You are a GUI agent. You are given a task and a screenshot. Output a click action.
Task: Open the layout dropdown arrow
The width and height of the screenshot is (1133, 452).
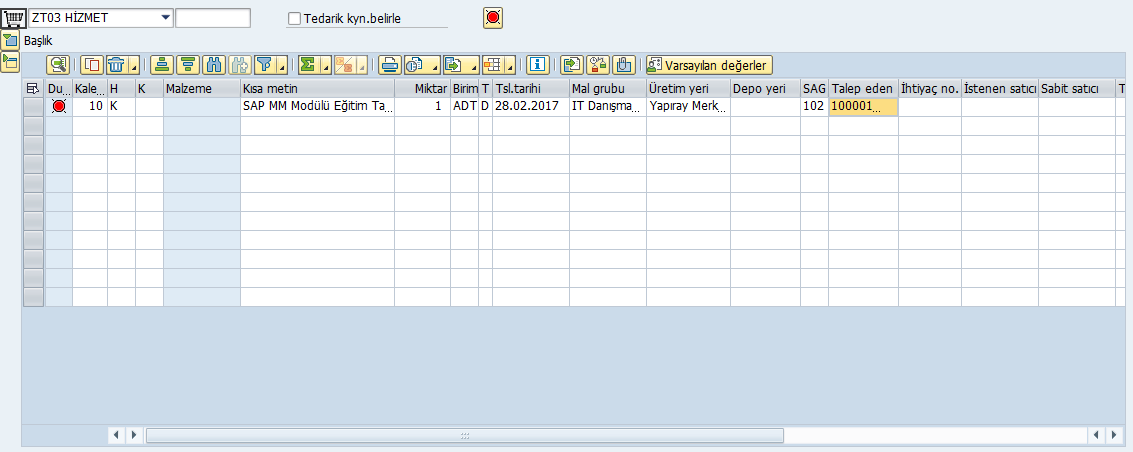click(510, 65)
